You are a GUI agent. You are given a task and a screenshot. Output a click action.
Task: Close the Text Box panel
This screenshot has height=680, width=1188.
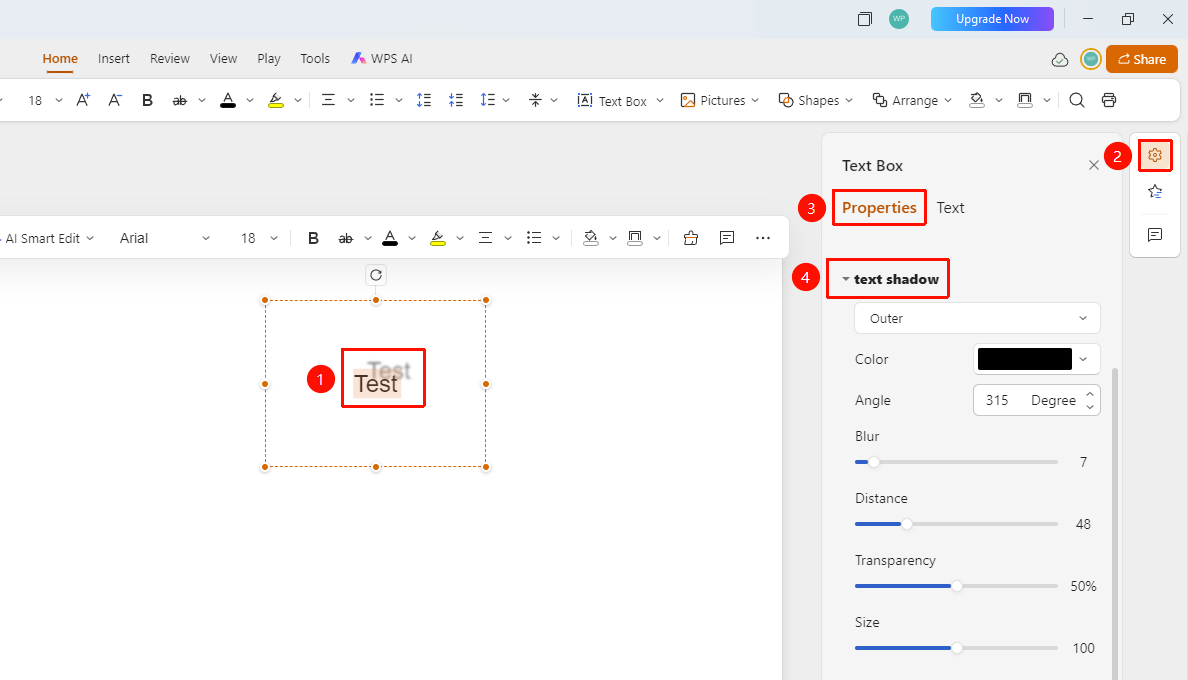point(1093,165)
